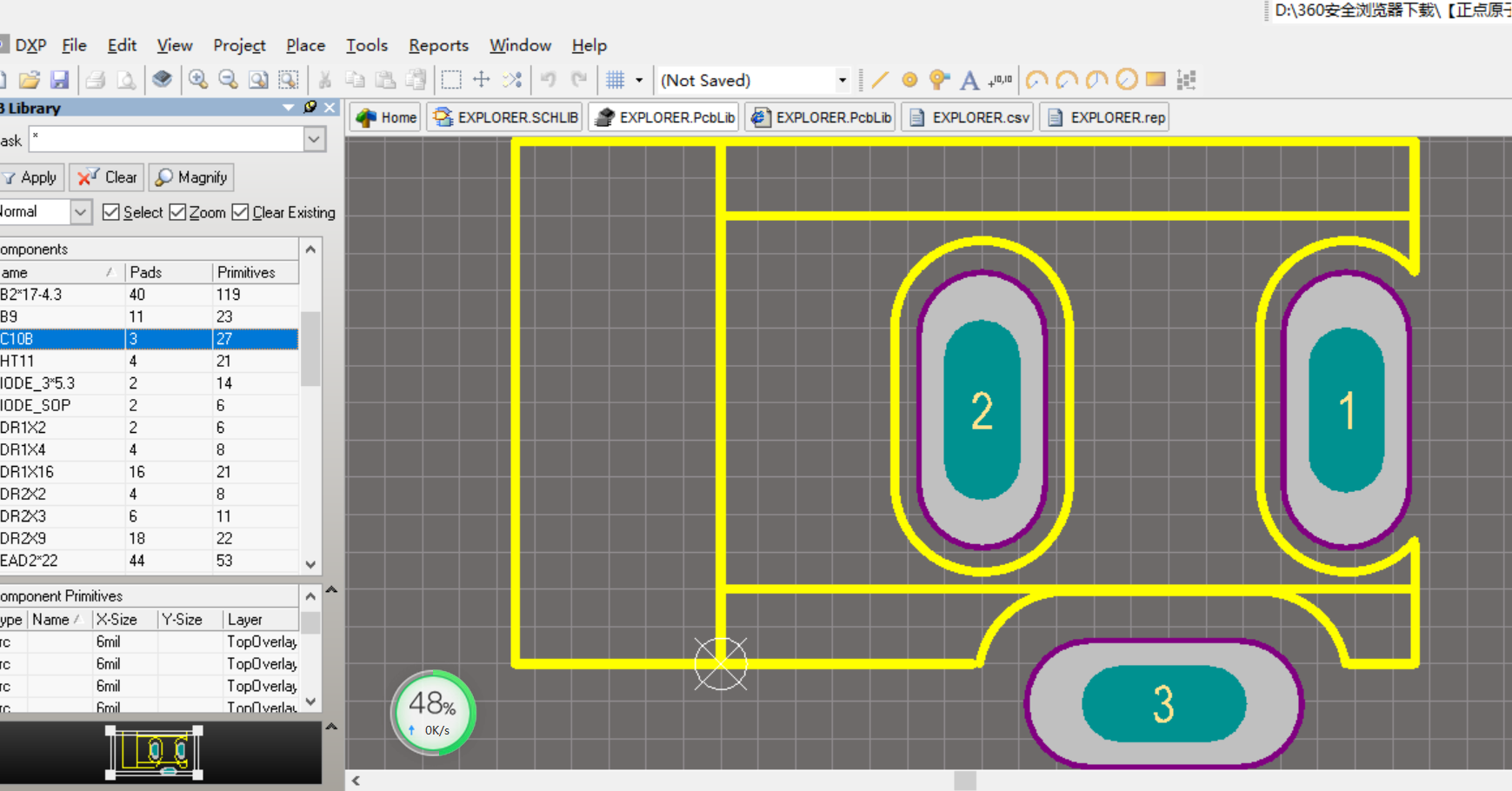Zoom out with magnifier minus icon
This screenshot has width=1512, height=791.
click(228, 80)
